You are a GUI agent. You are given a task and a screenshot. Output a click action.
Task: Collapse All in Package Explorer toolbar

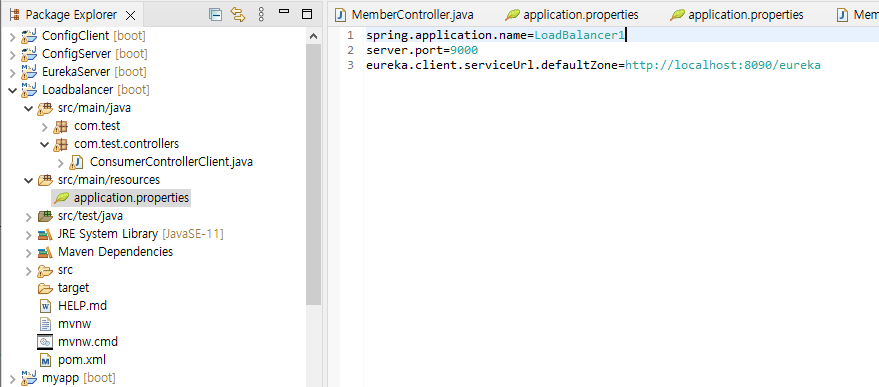point(215,15)
